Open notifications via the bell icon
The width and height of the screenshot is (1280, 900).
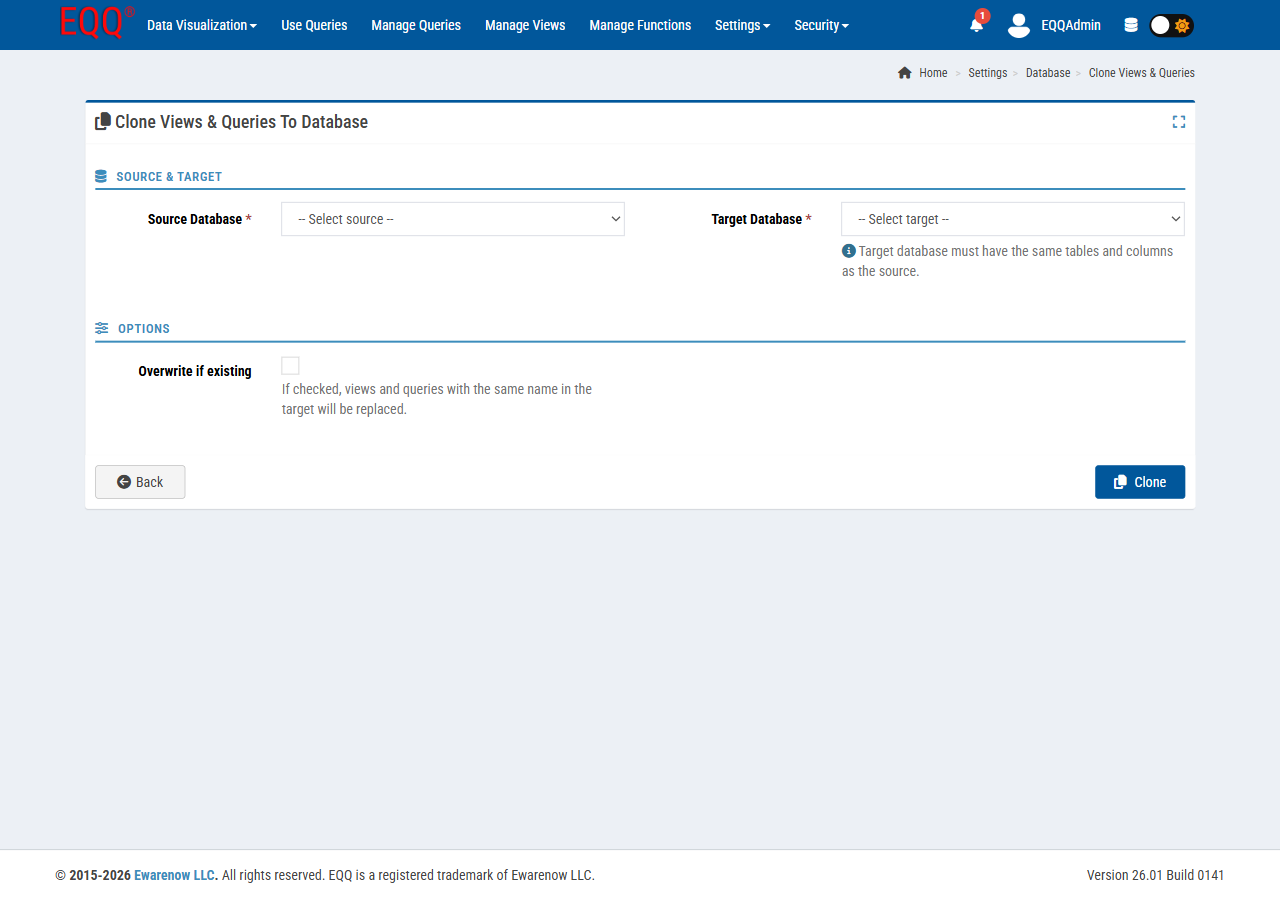coord(976,27)
